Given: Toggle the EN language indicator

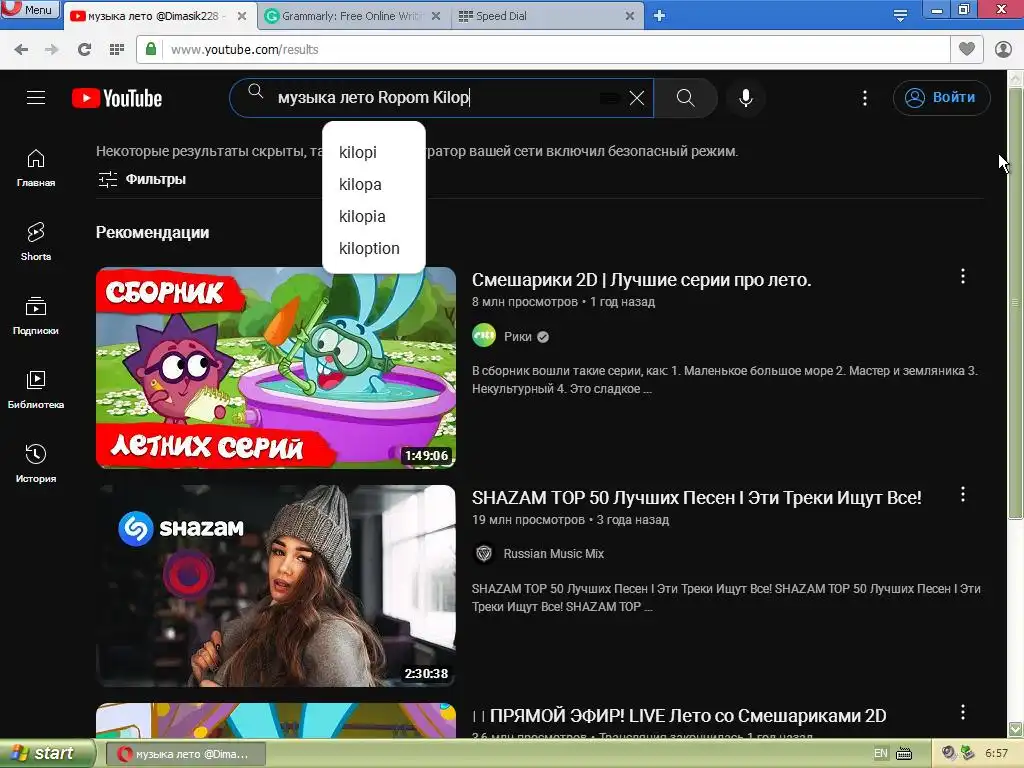Looking at the screenshot, I should [x=881, y=754].
